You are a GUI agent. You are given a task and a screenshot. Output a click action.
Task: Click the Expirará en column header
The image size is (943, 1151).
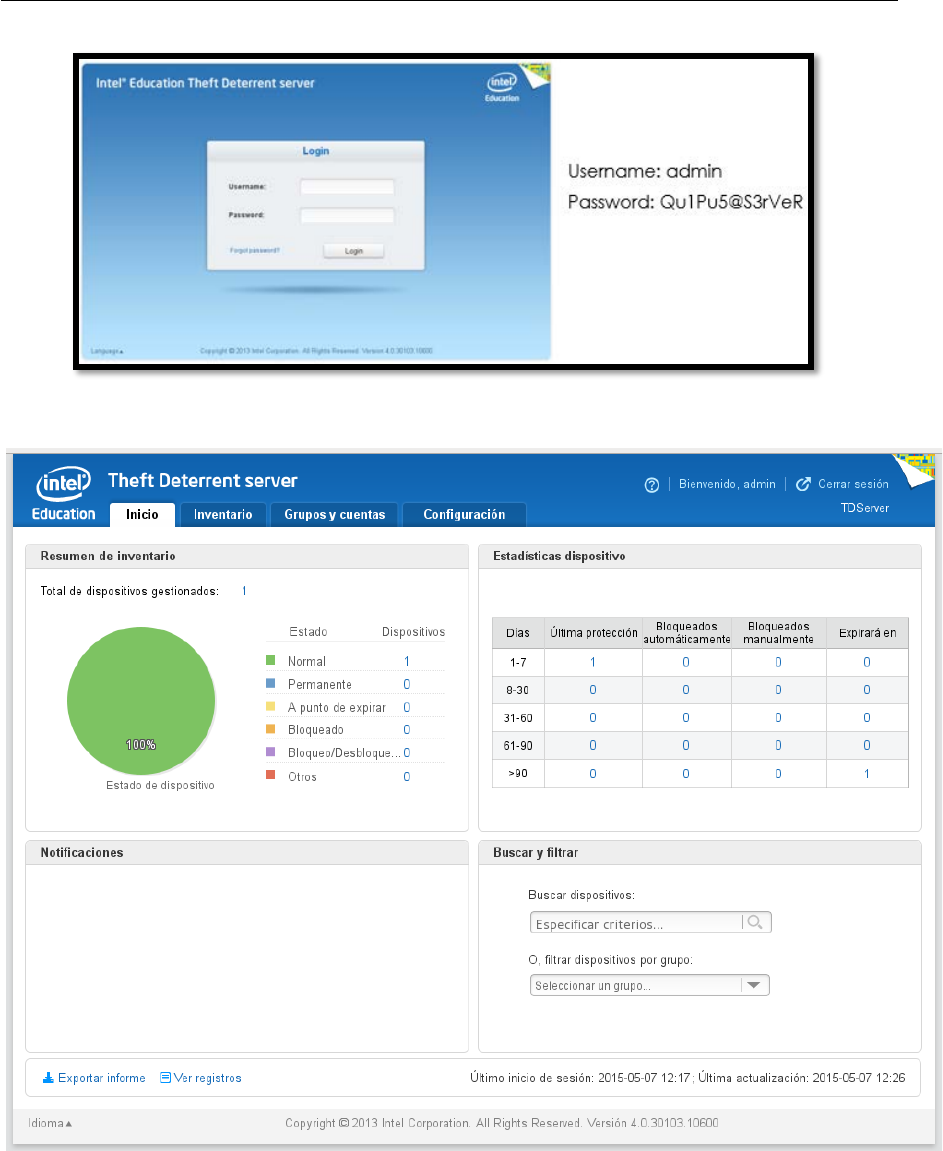coord(867,633)
